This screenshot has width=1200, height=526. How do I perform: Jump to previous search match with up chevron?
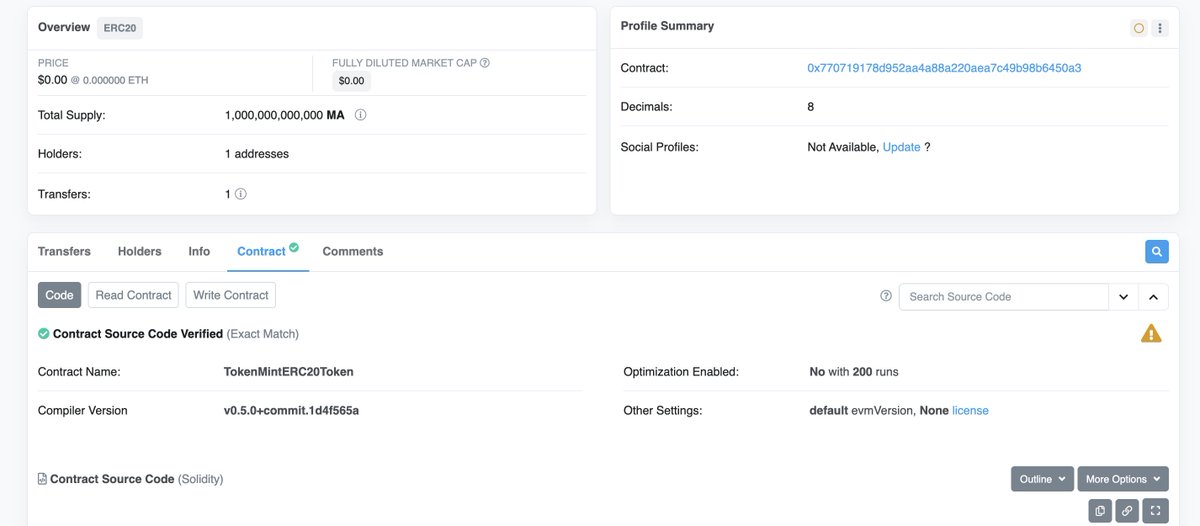pyautogui.click(x=1152, y=297)
